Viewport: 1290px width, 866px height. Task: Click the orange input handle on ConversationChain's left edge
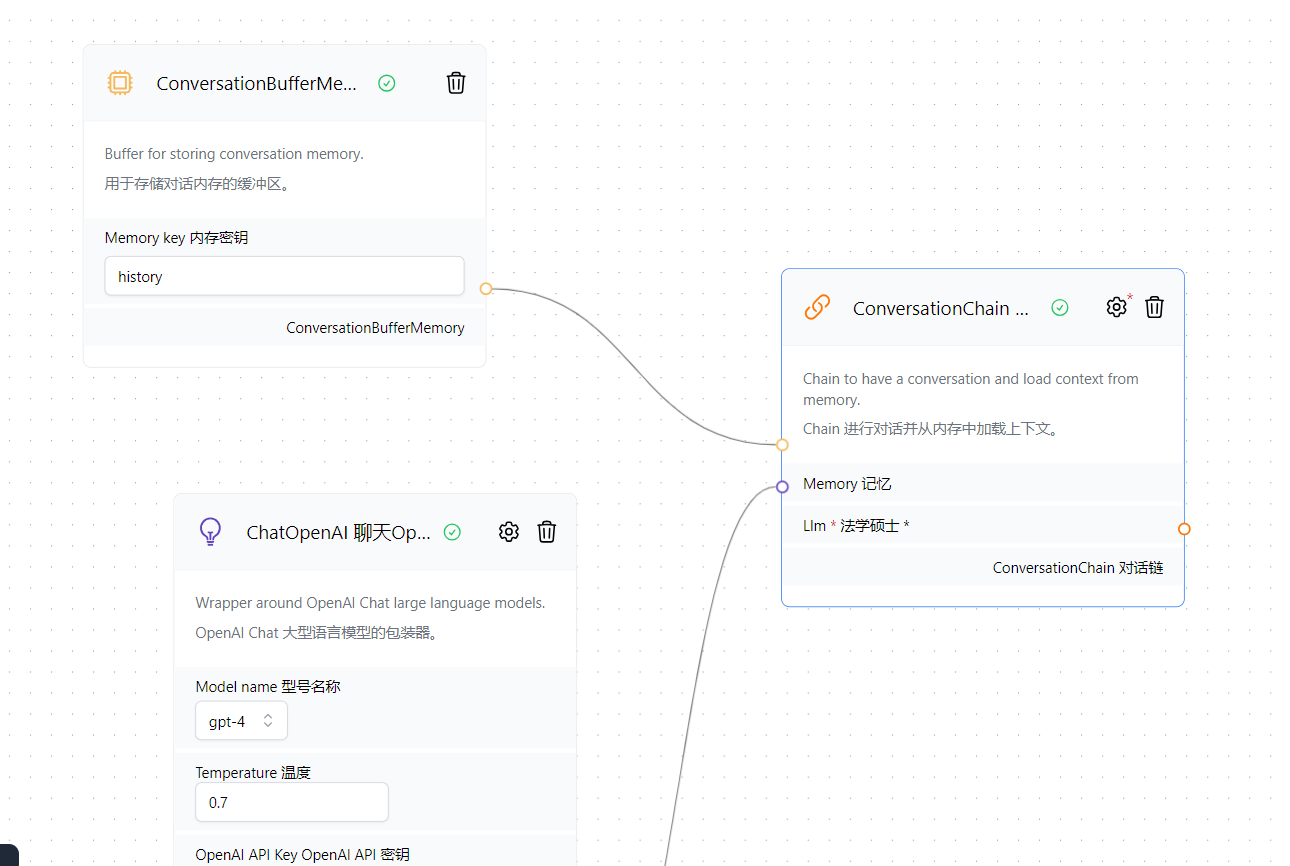point(782,445)
